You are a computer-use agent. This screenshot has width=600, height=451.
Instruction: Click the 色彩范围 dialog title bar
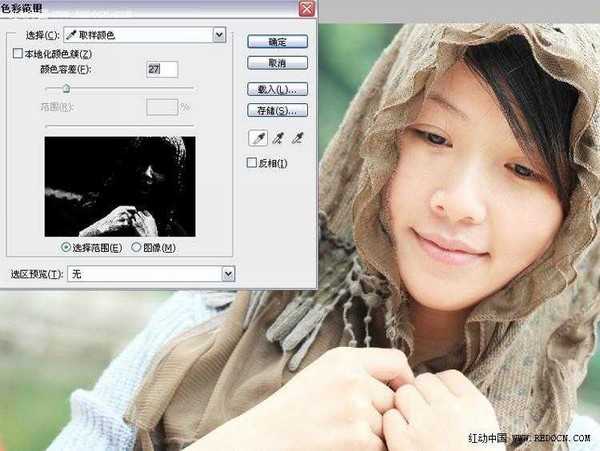[x=150, y=9]
